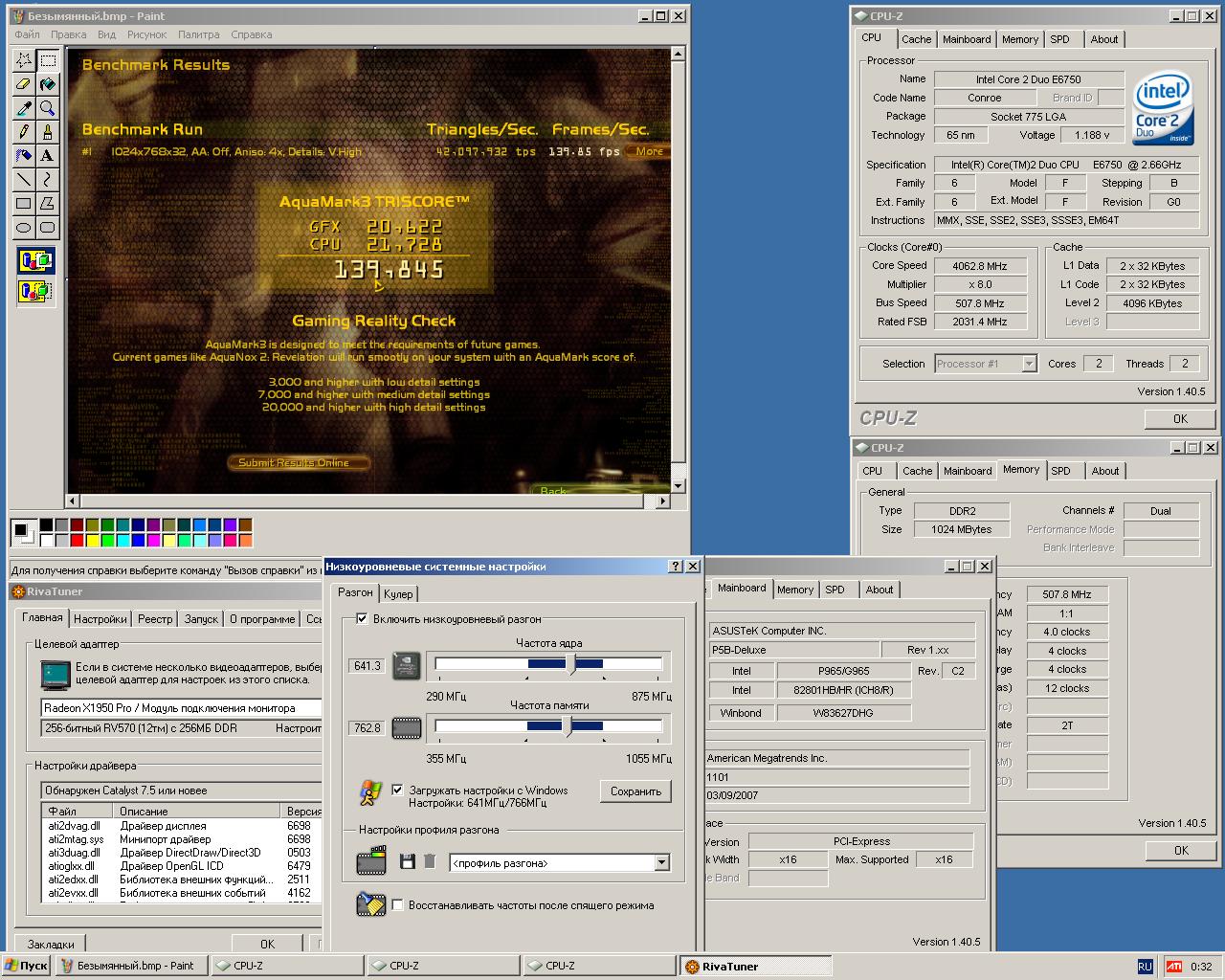Image resolution: width=1225 pixels, height=980 pixels.
Task: Click the RU language indicator in tray
Action: [x=1145, y=967]
